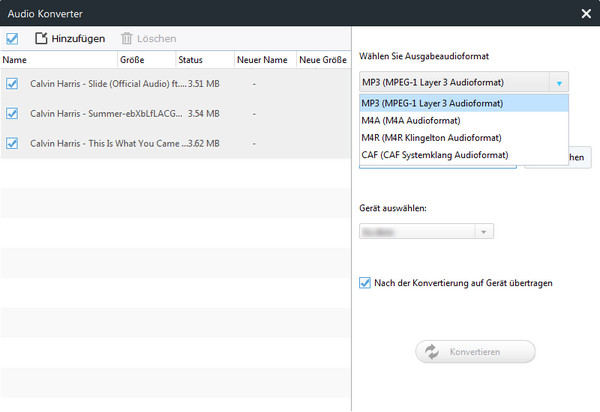Sort by the Name column header

tap(59, 60)
